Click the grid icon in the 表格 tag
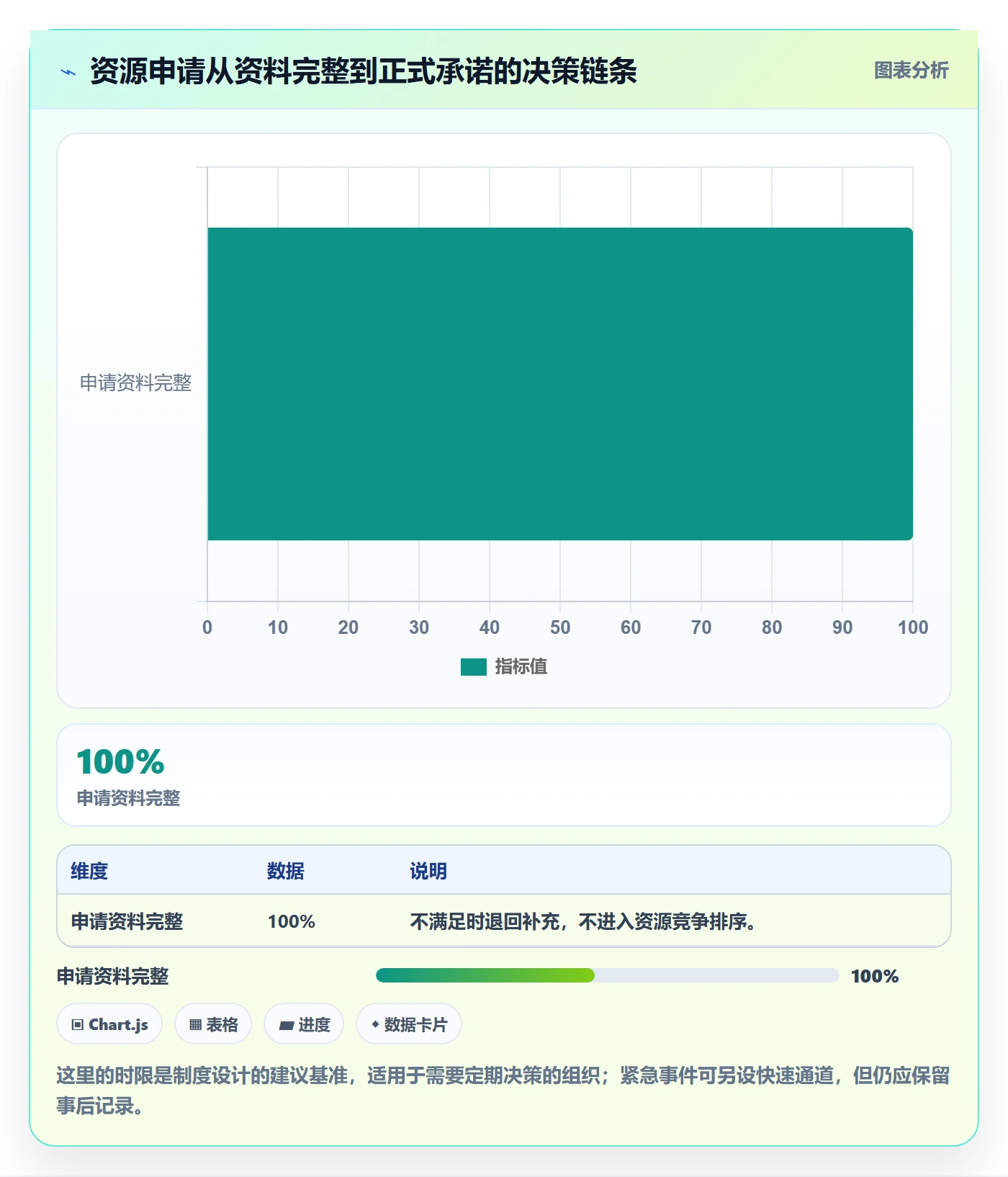This screenshot has width=1008, height=1177. click(195, 1025)
